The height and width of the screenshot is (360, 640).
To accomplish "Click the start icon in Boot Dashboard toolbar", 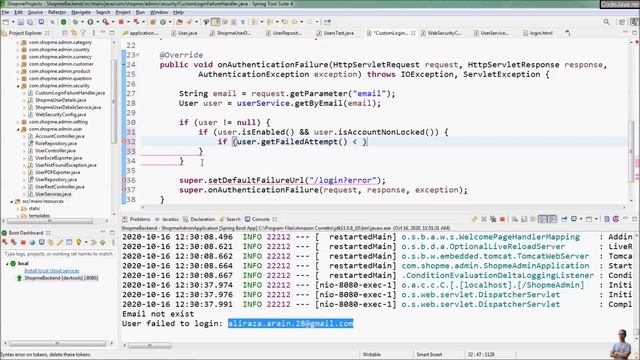I will tap(5, 242).
